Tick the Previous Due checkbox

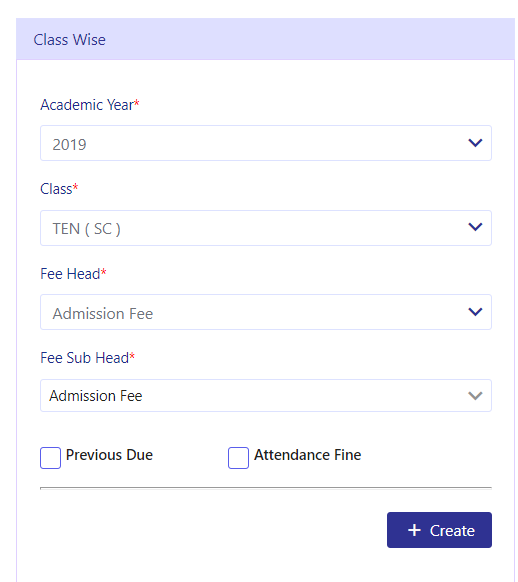pos(50,458)
